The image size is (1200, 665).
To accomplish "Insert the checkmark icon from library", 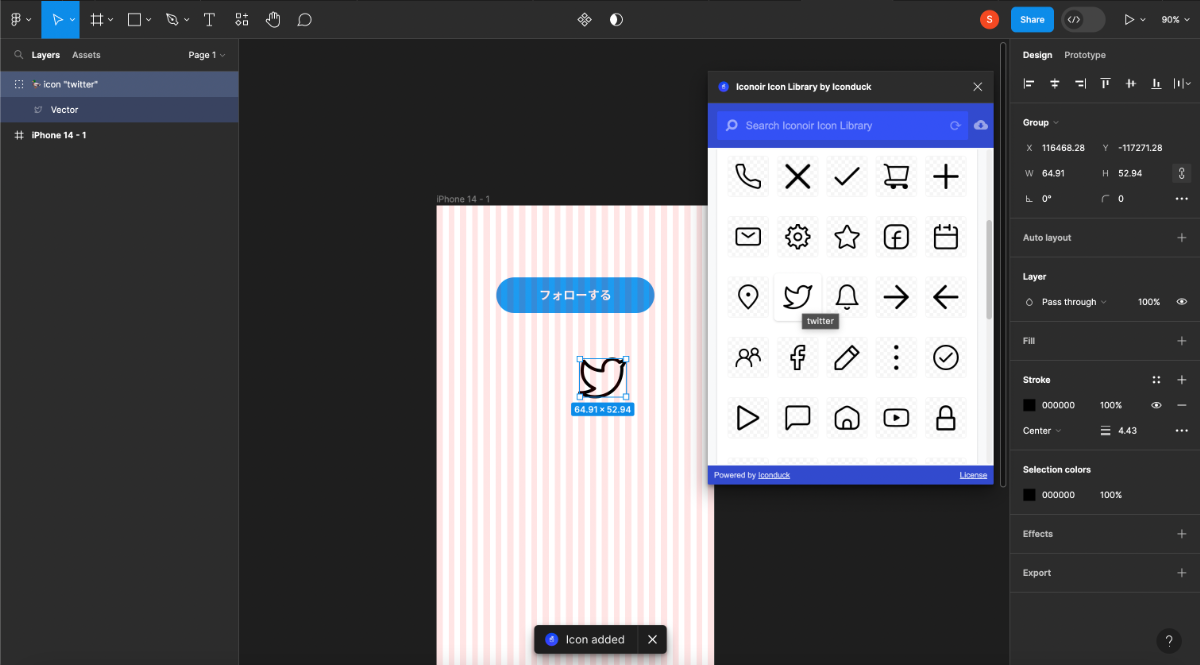I will pyautogui.click(x=847, y=177).
